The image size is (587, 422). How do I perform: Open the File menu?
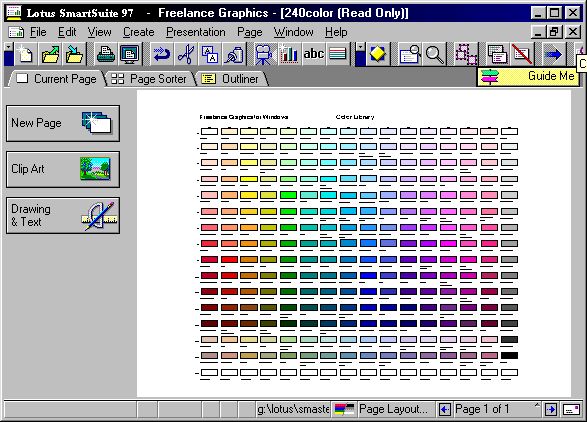click(x=38, y=32)
